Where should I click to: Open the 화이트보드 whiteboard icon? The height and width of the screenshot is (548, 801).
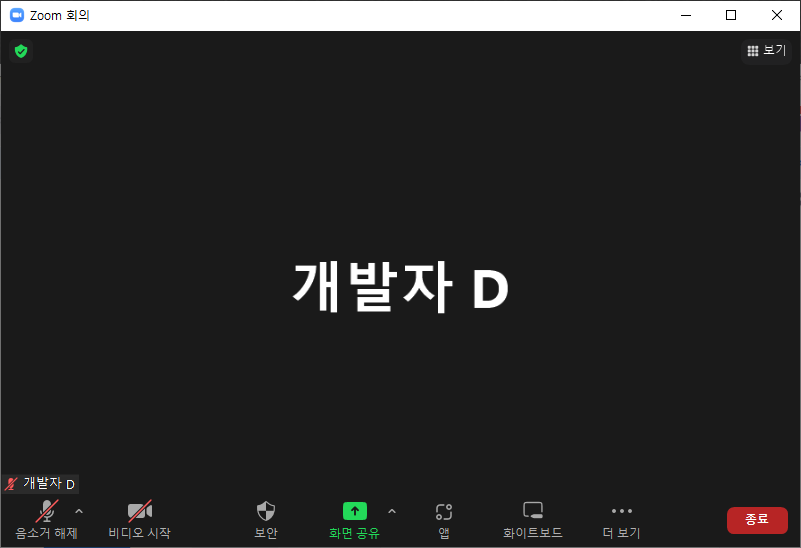pos(533,511)
